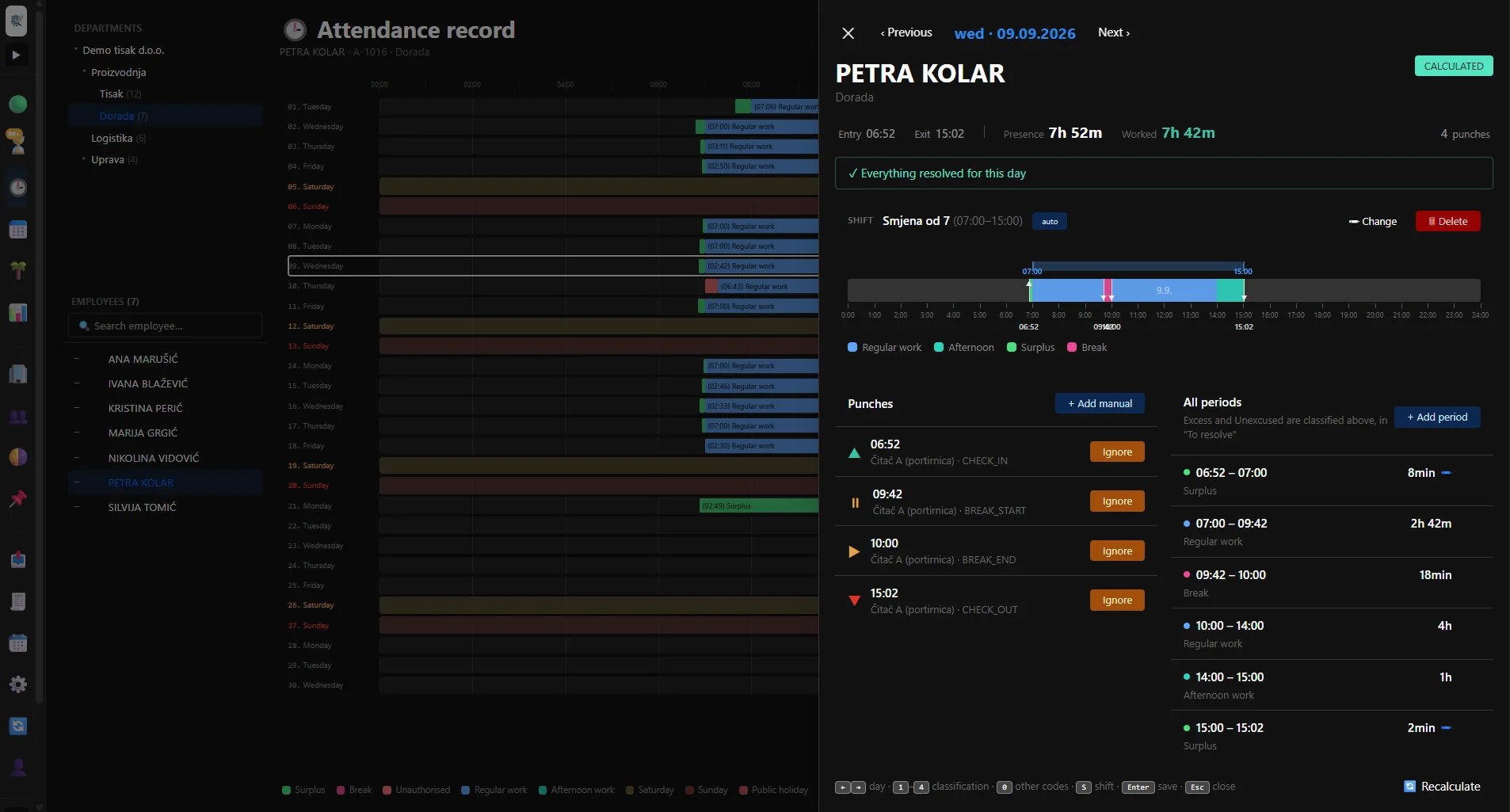Go to Next day
Viewport: 1510px width, 812px height.
coord(1114,32)
